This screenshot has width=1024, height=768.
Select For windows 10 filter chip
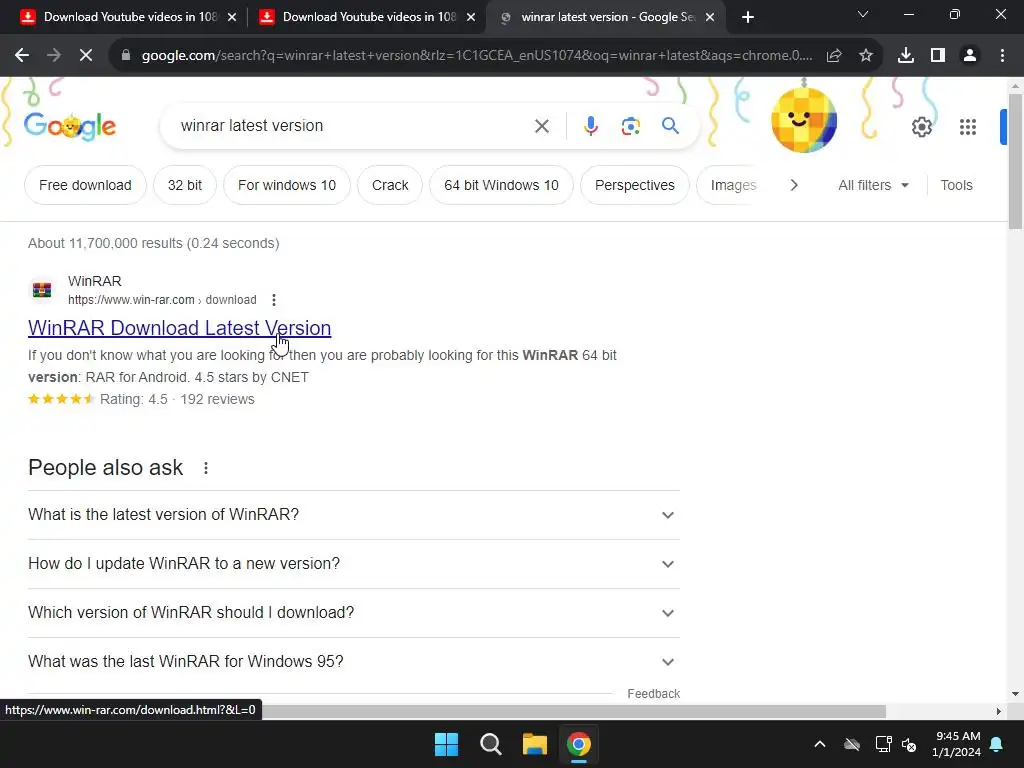pos(287,185)
